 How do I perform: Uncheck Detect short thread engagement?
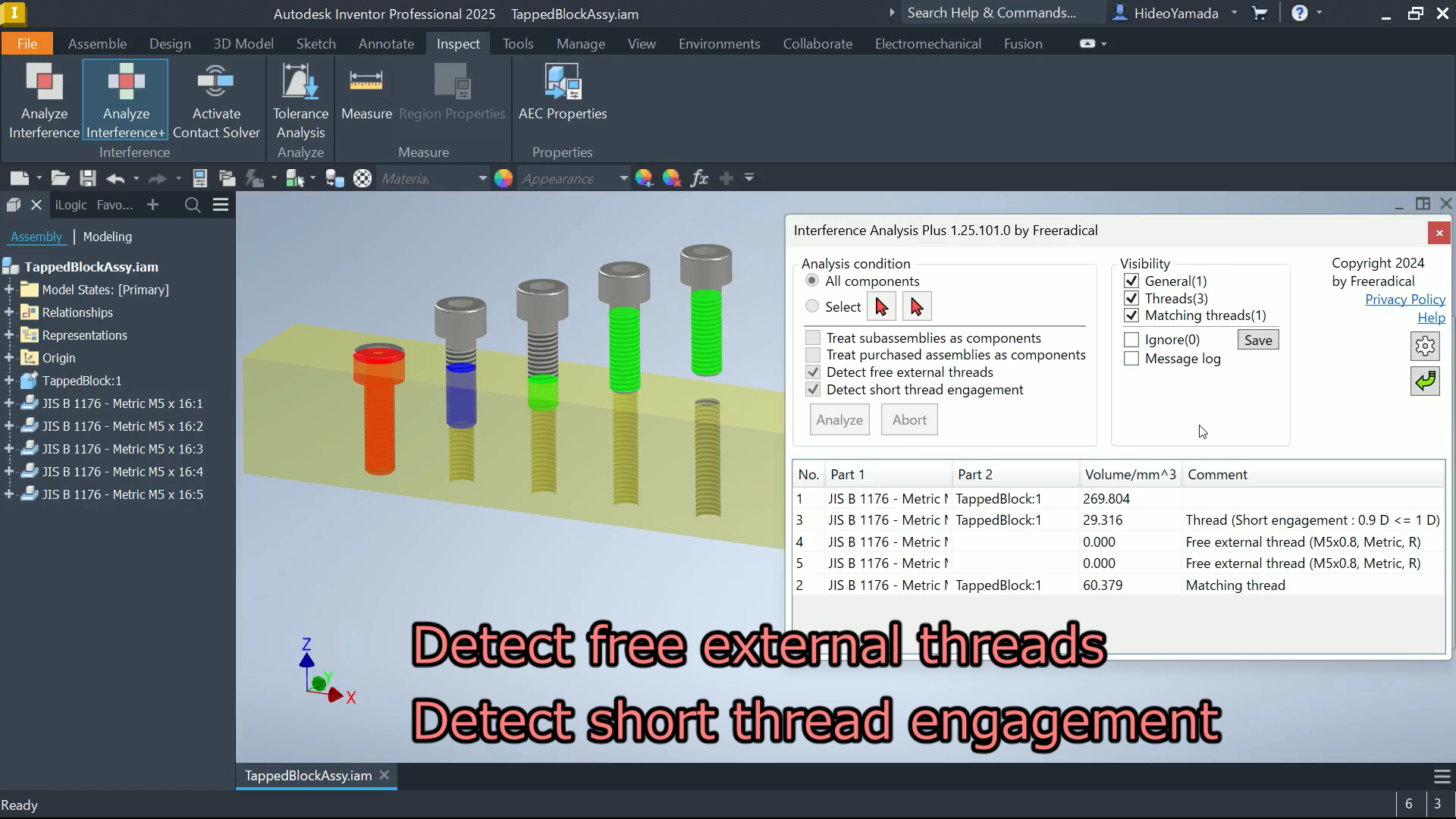(x=813, y=390)
